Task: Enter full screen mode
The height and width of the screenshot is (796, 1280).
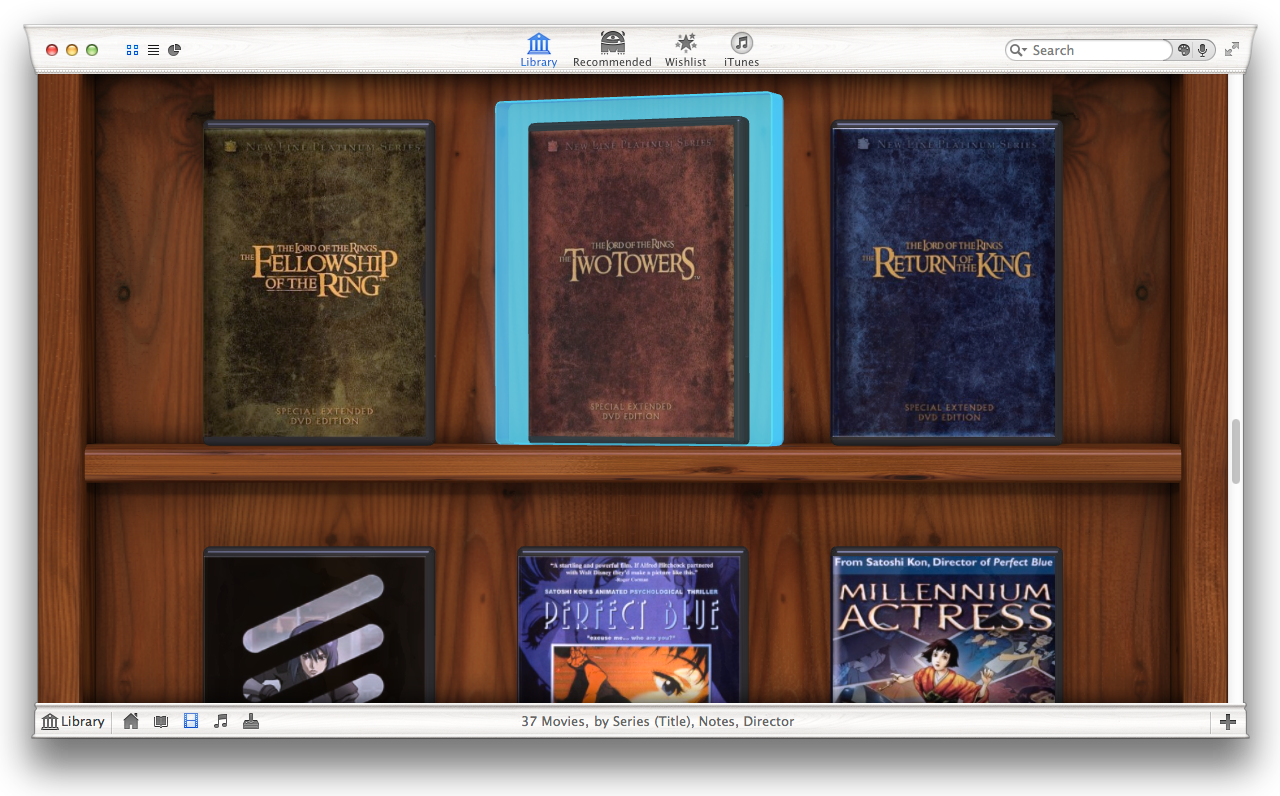Action: pos(1232,49)
